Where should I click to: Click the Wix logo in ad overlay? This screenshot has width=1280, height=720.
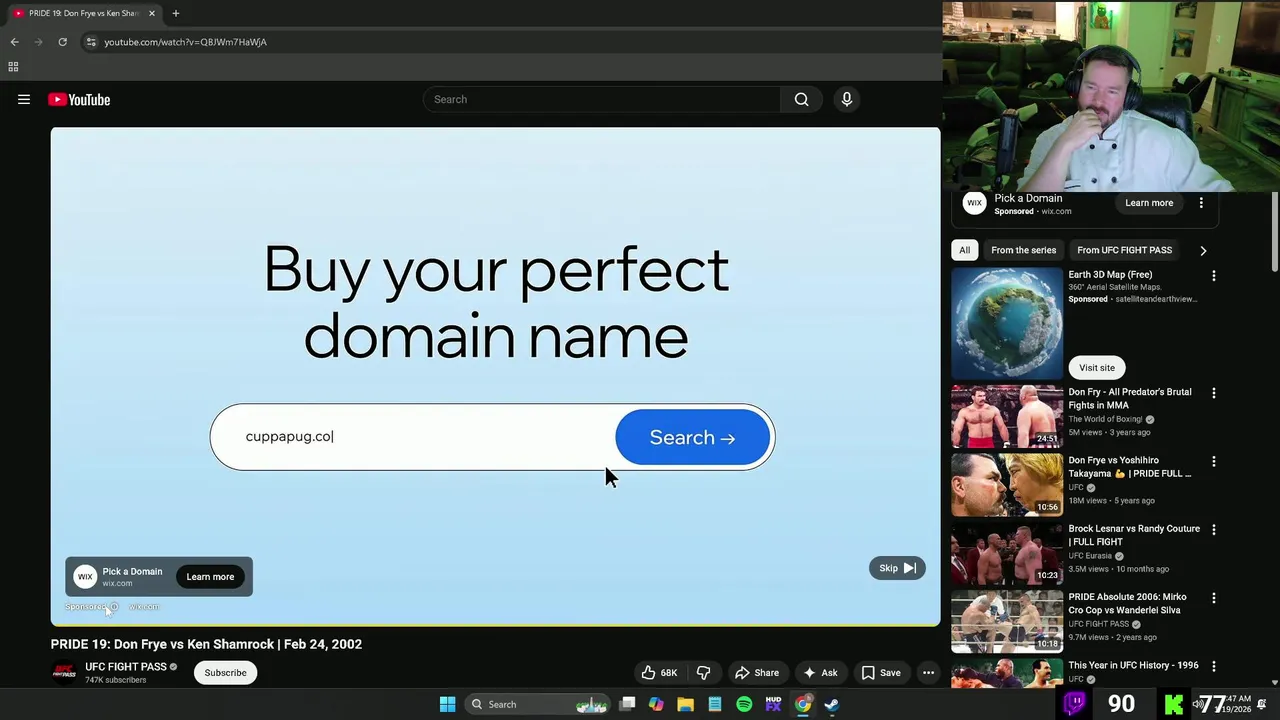85,577
